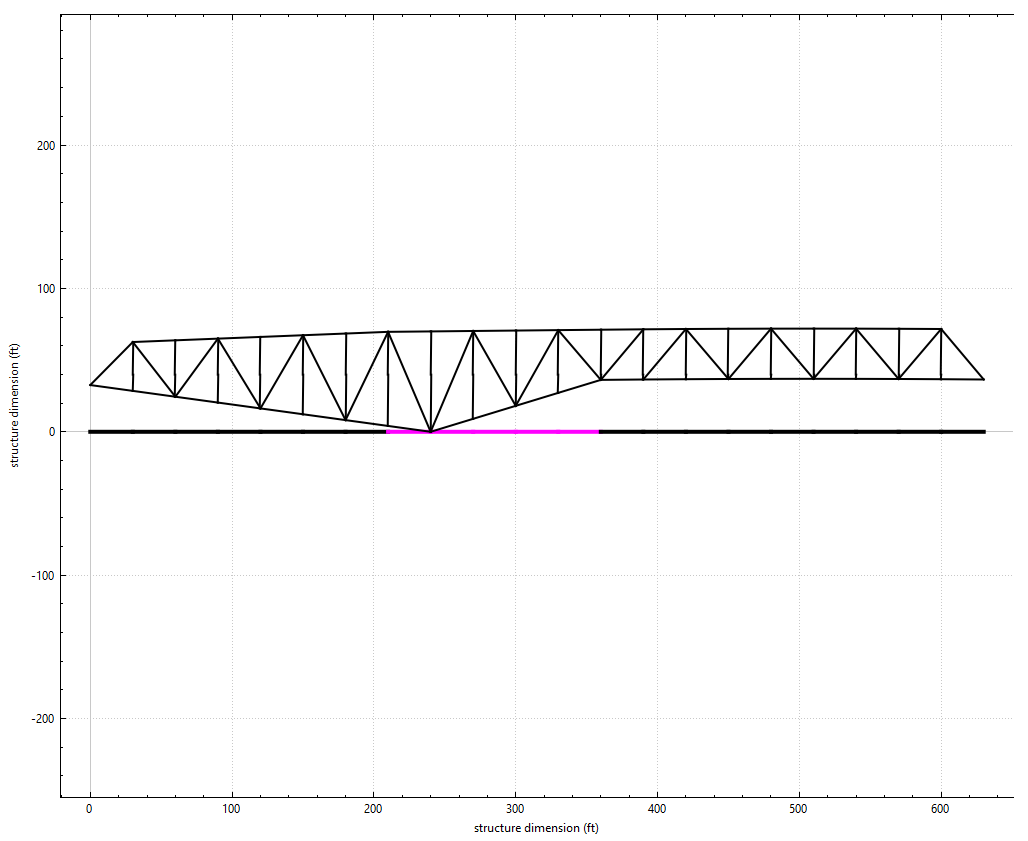Click the y-axis tick label 200
This screenshot has height=841, width=1028.
[x=45, y=146]
